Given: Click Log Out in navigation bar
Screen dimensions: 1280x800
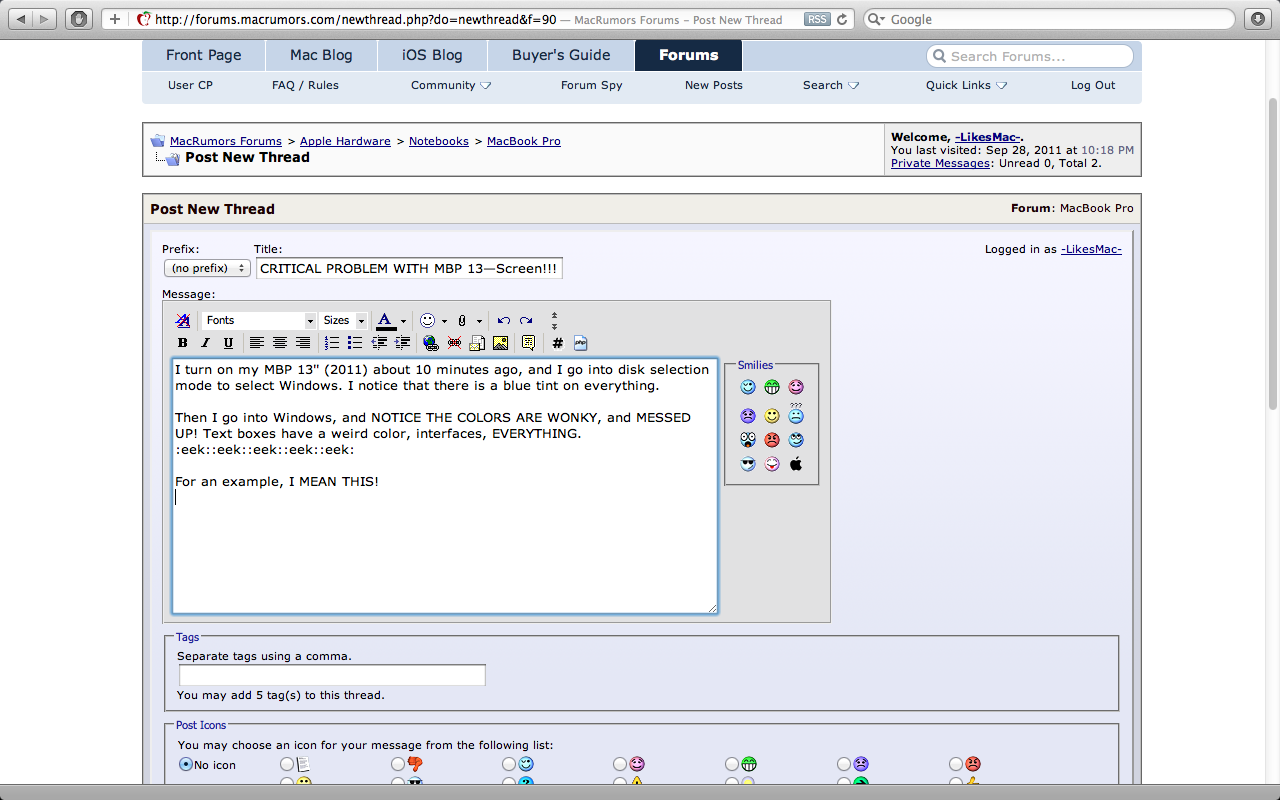Looking at the screenshot, I should [1093, 85].
